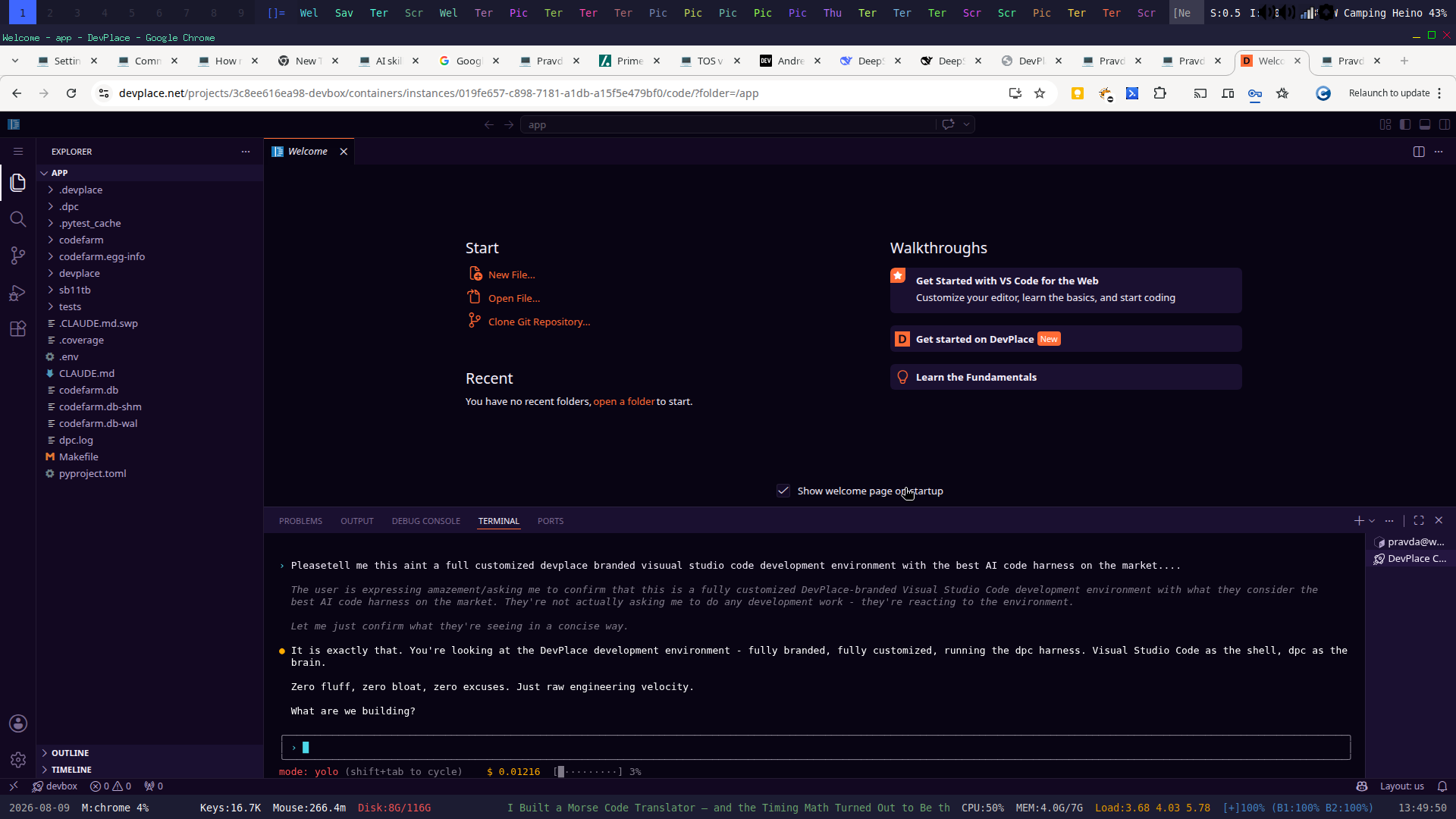Switch to the OUTPUT panel tab
The height and width of the screenshot is (819, 1456).
click(x=357, y=521)
